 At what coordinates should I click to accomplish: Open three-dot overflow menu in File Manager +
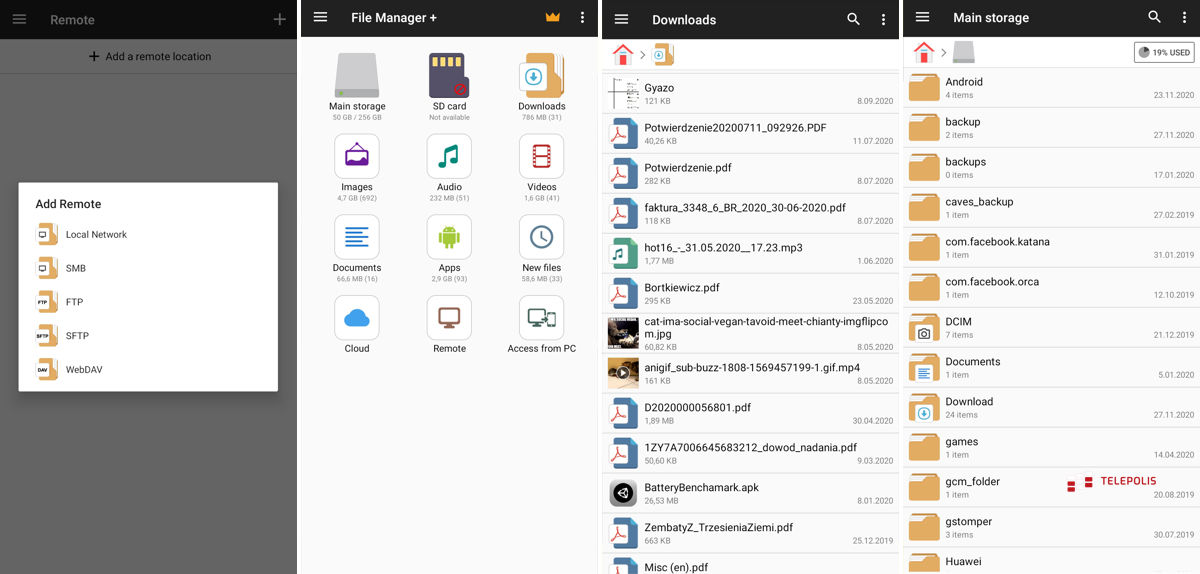coord(583,18)
